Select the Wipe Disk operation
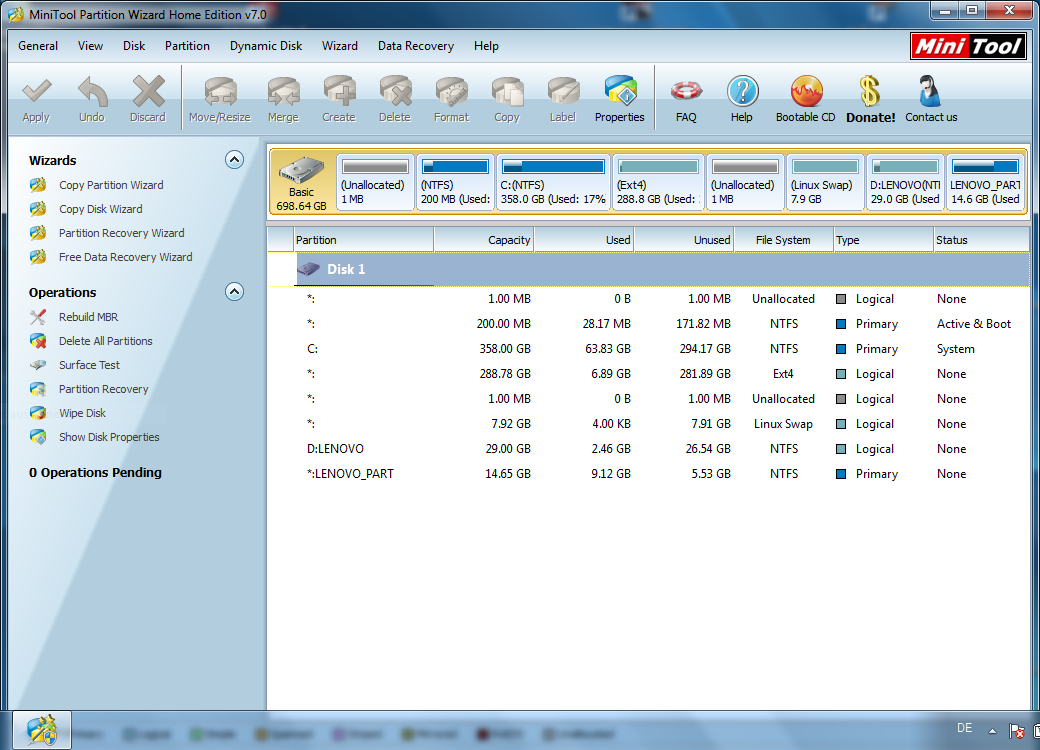The height and width of the screenshot is (750, 1040). coord(82,412)
